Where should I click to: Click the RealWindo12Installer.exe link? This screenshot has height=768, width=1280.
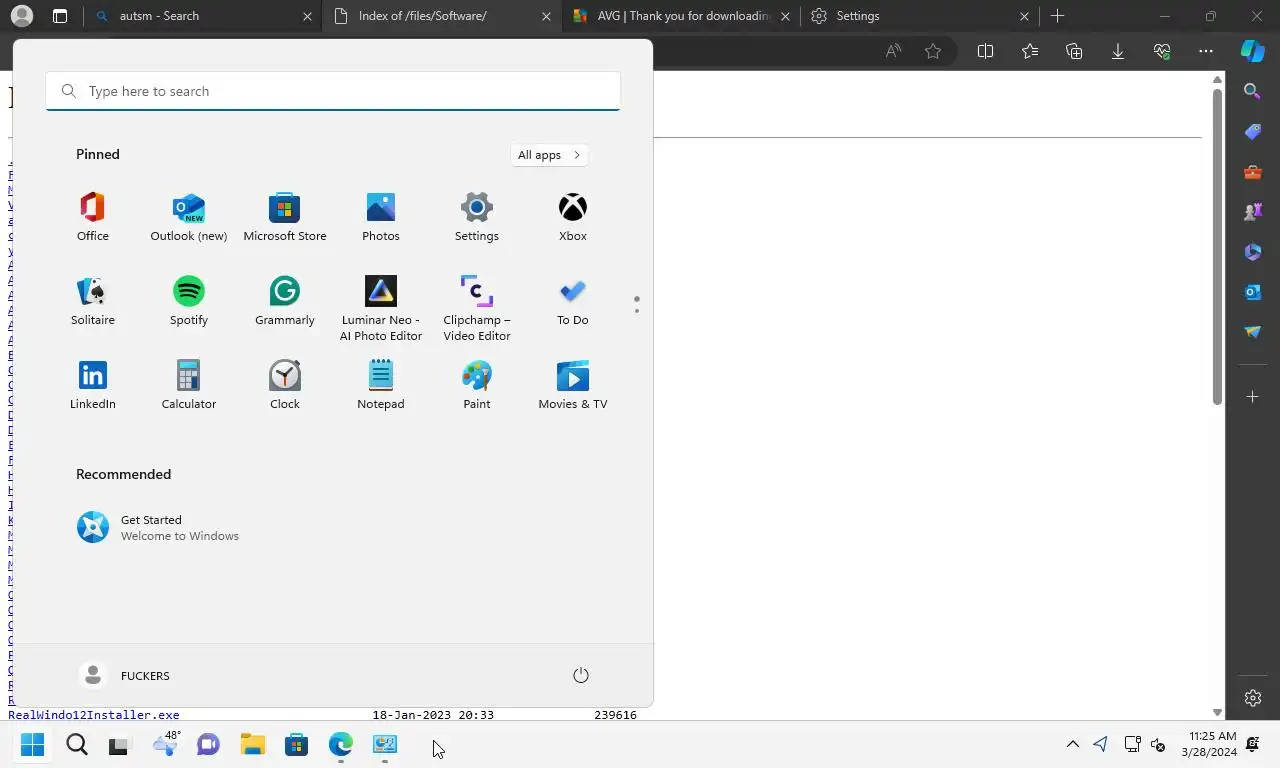pos(94,715)
